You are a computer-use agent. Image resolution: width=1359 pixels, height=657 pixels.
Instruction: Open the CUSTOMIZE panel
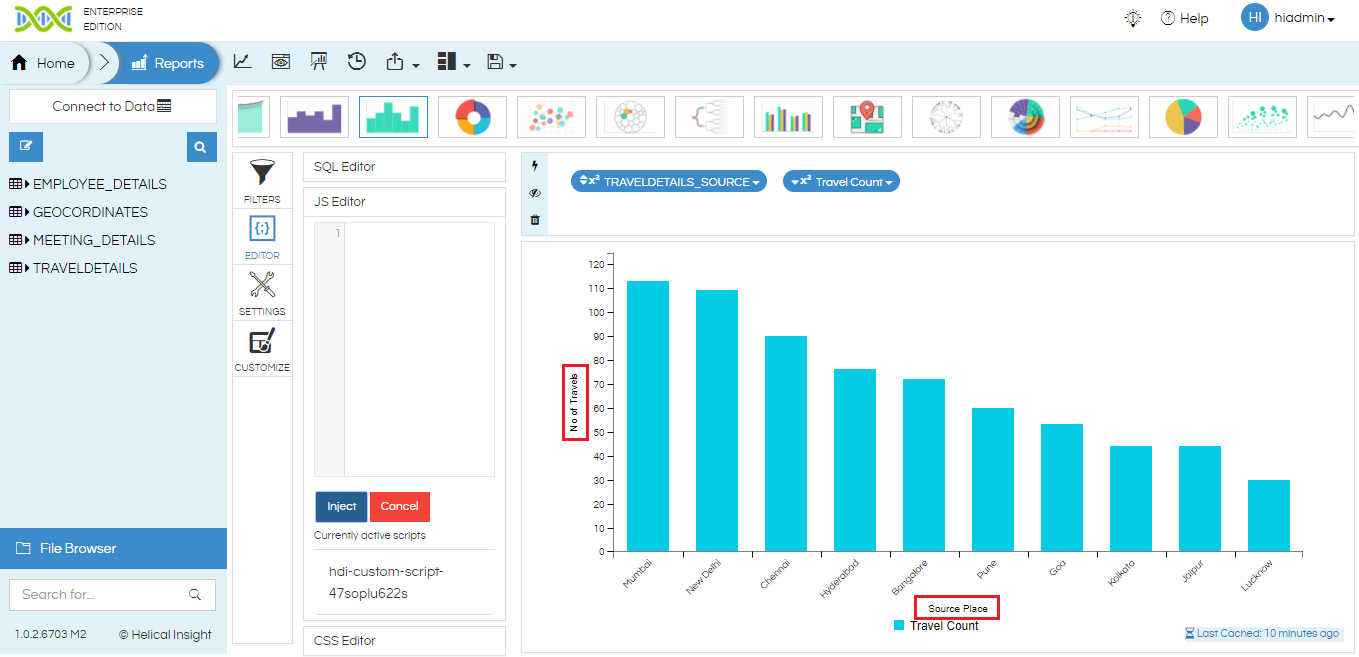coord(262,351)
